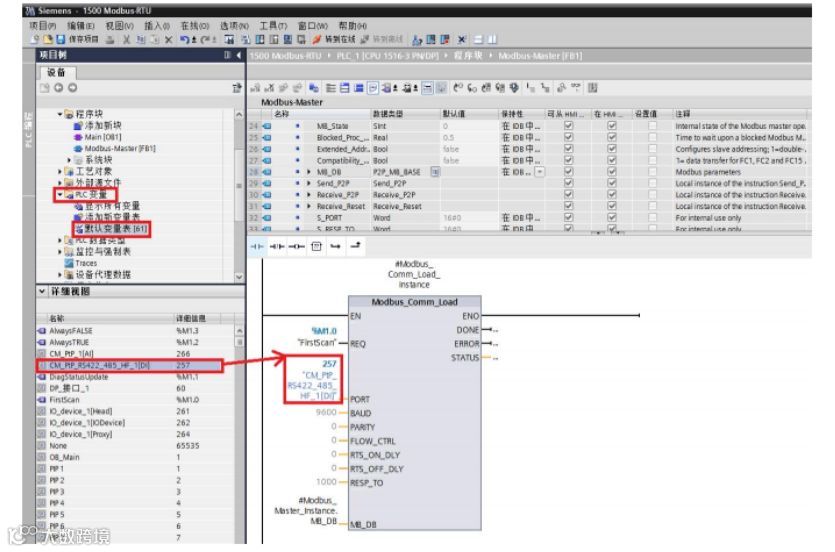Toggle HMI visible checkbox for Extended_Addr row
Screen dimensions: 835x552
611,149
